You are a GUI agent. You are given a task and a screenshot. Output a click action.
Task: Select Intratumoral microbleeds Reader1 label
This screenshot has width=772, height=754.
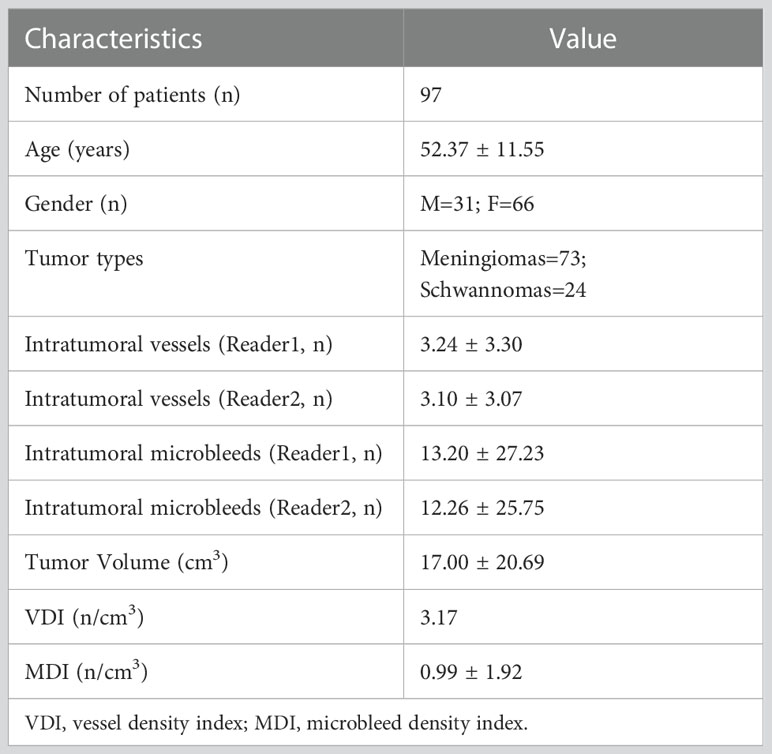click(203, 453)
